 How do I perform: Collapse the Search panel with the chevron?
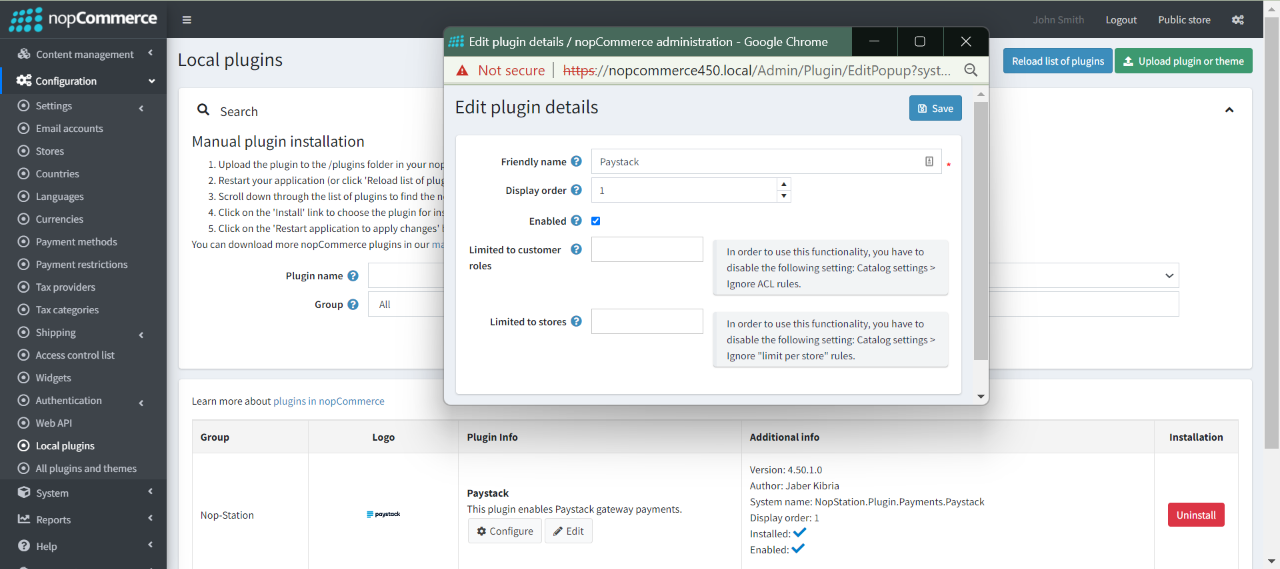pos(1230,110)
